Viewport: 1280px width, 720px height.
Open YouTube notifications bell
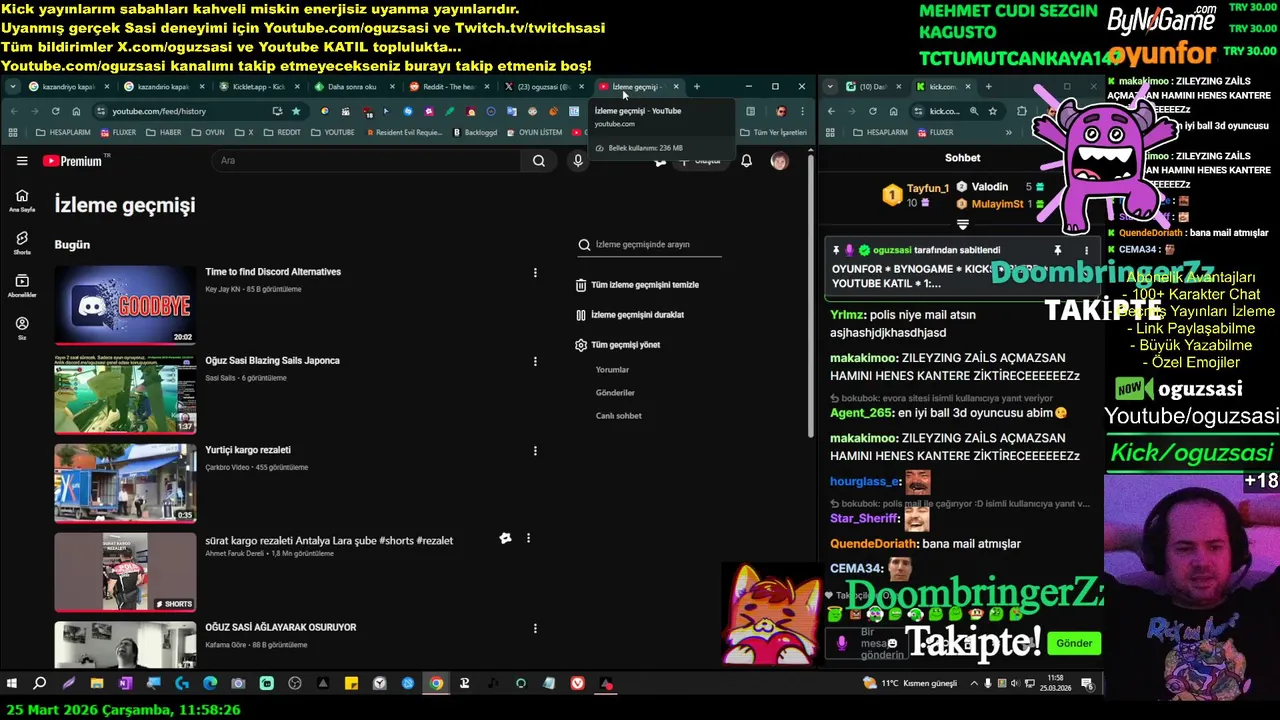[x=746, y=161]
